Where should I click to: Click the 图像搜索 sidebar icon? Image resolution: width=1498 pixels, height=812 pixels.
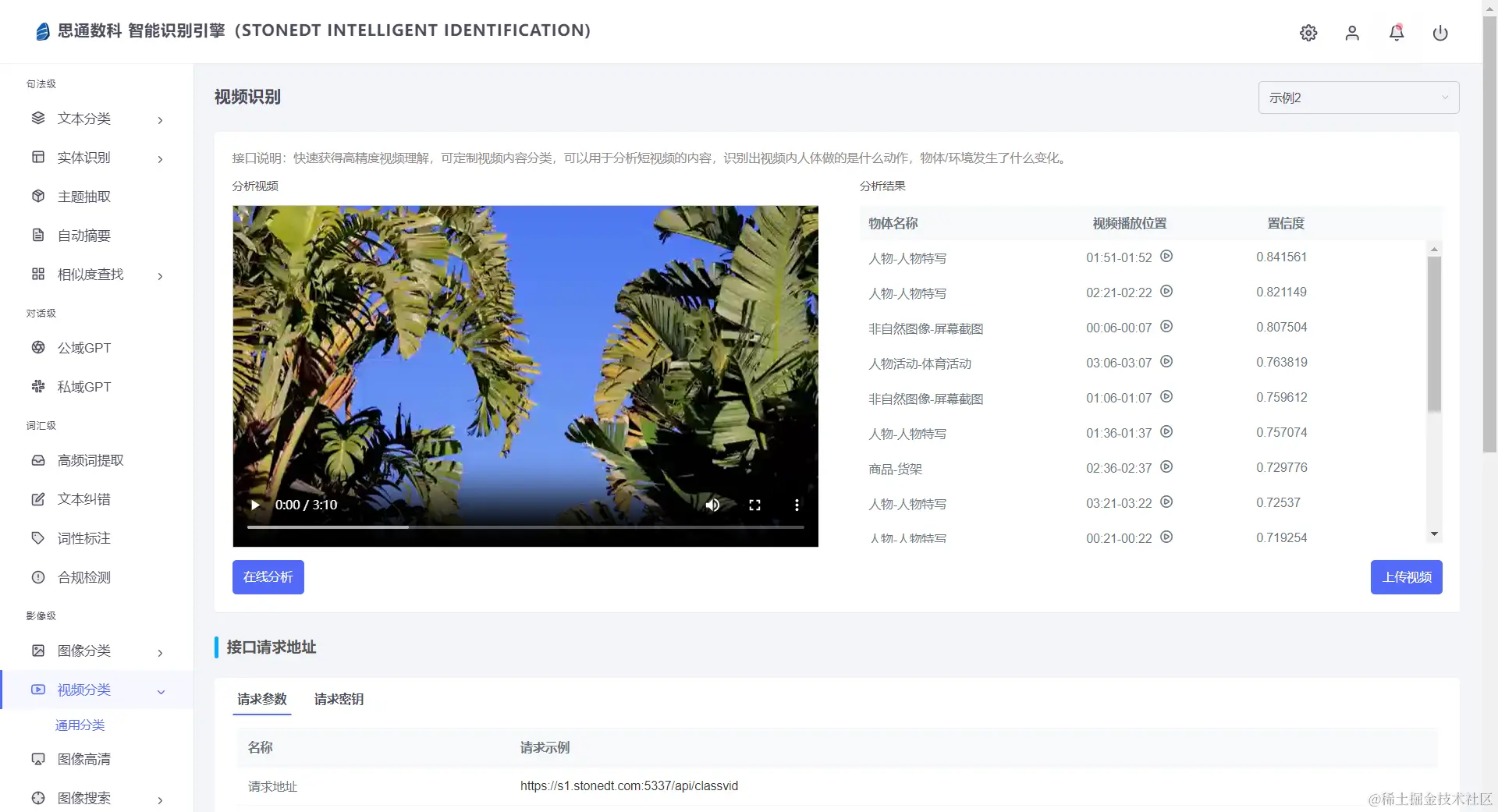pos(38,798)
